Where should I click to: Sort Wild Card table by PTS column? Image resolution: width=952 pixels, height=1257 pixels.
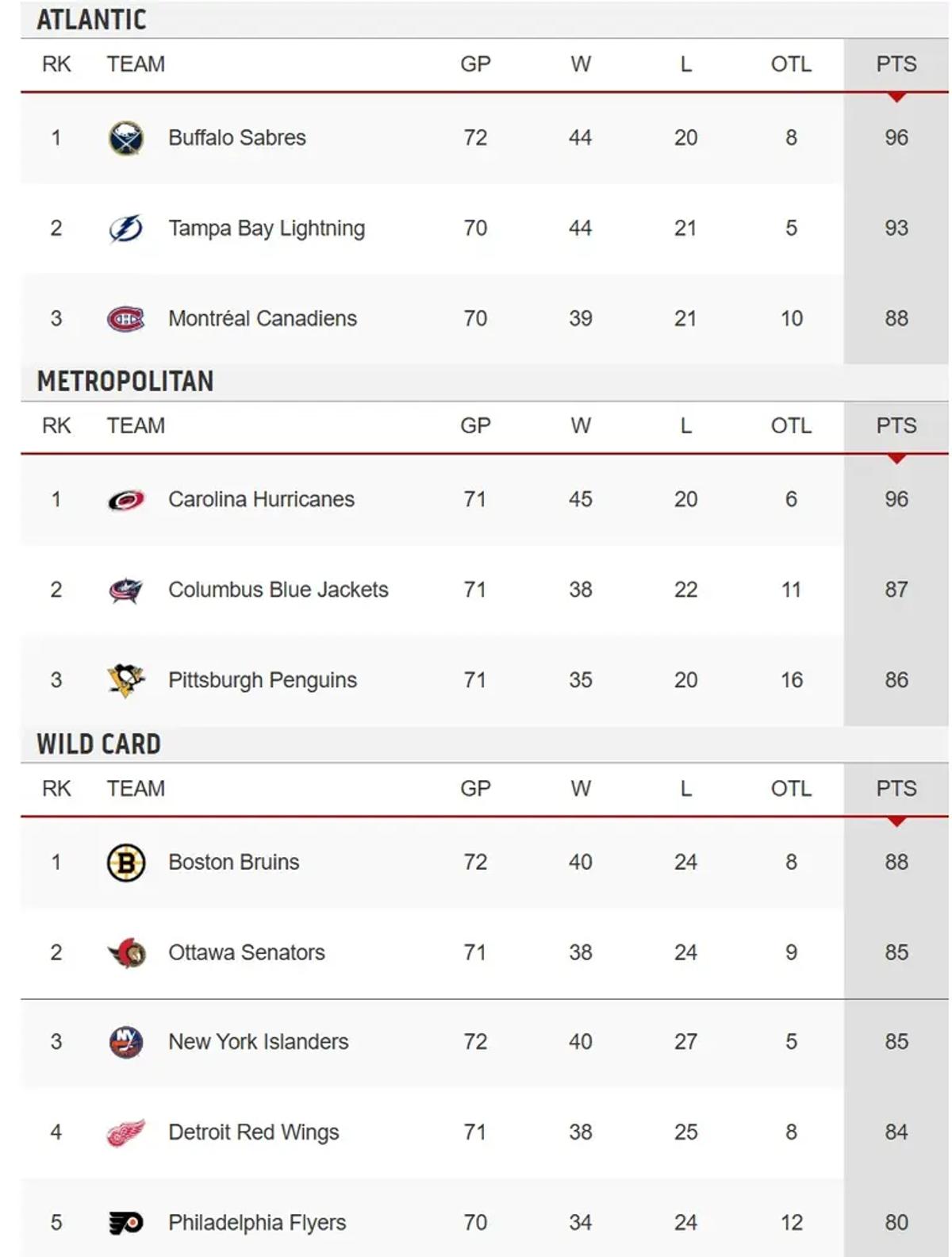click(896, 789)
